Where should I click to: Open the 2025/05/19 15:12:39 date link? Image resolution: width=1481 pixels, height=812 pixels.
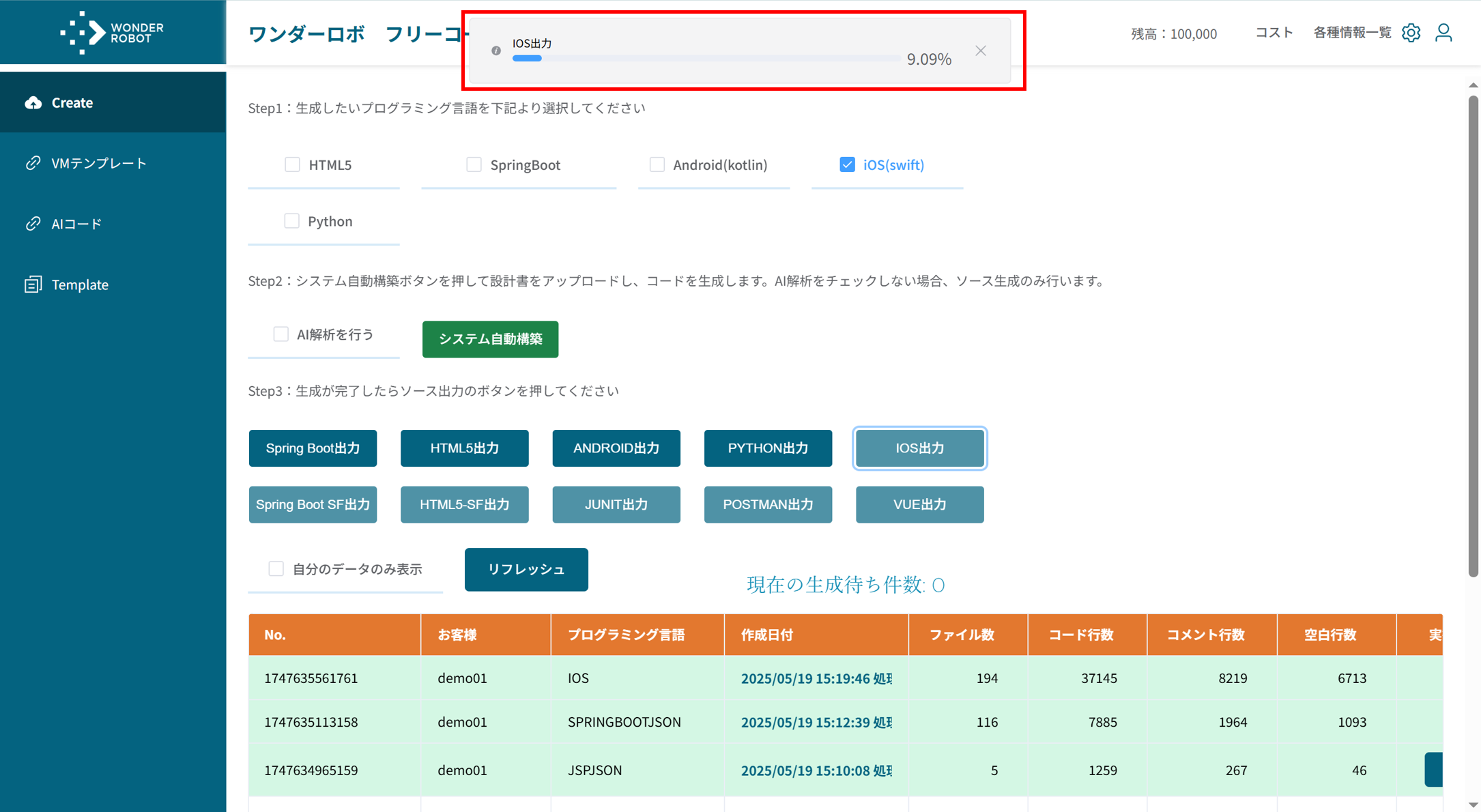coord(816,722)
